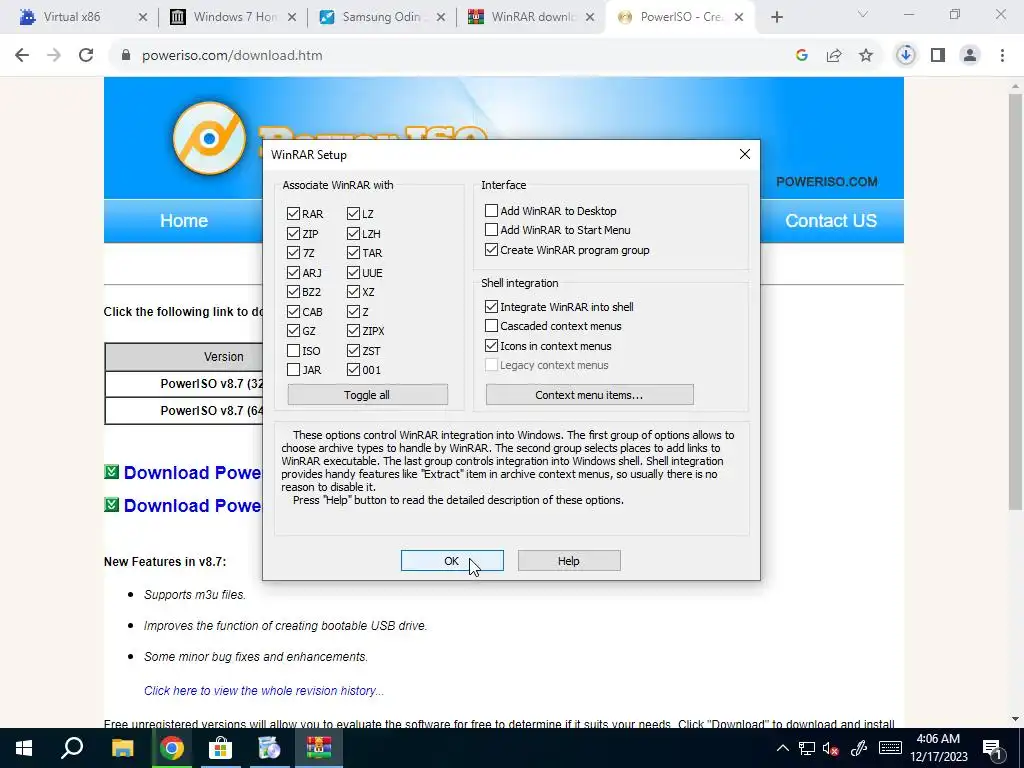Image resolution: width=1024 pixels, height=768 pixels.
Task: Click the site lock icon
Action: click(x=126, y=56)
